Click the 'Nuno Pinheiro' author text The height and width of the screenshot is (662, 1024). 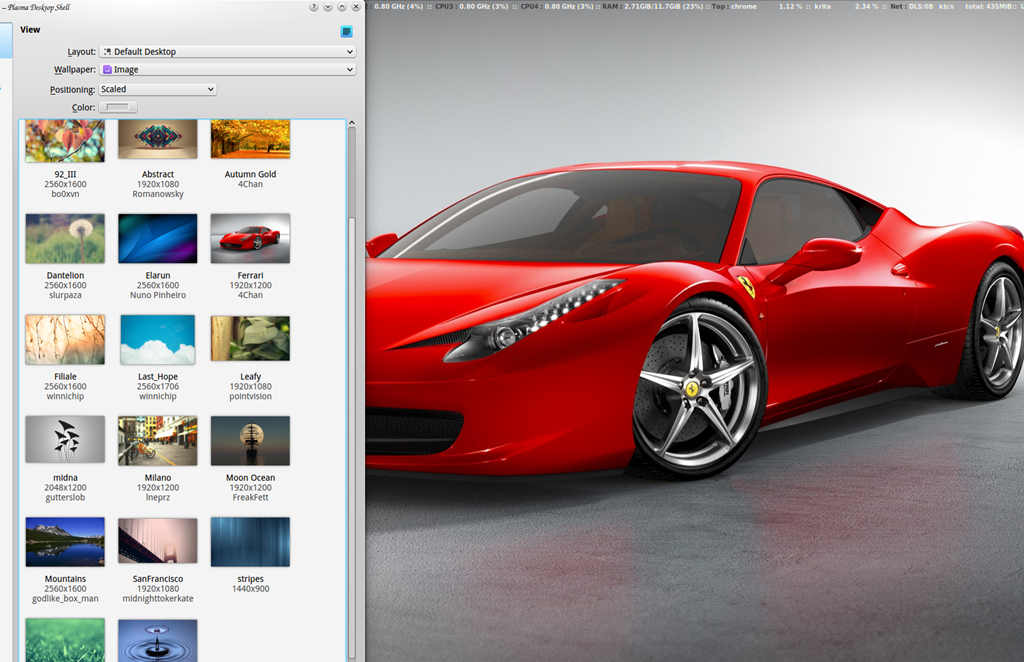157,295
